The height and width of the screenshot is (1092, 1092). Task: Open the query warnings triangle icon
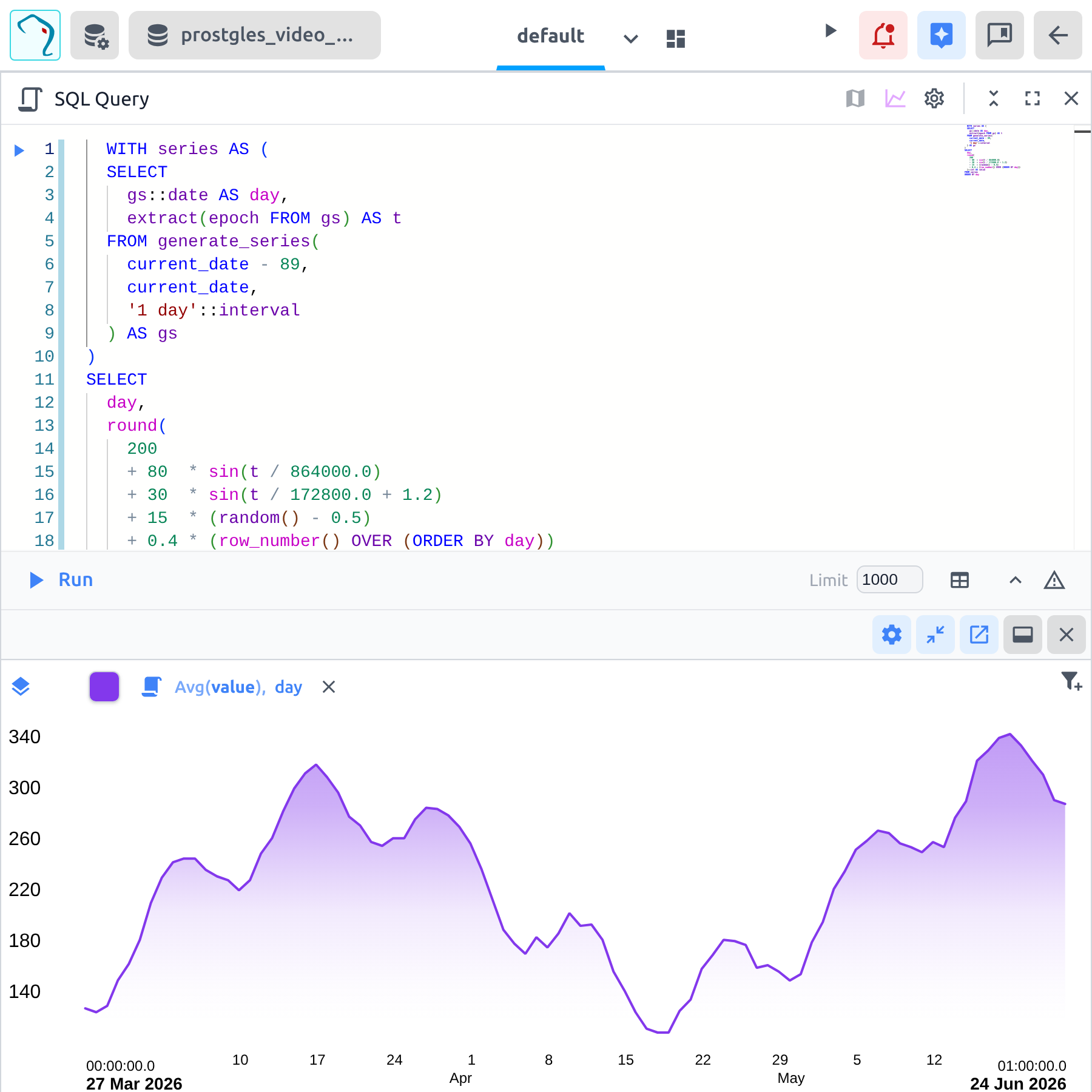point(1054,580)
